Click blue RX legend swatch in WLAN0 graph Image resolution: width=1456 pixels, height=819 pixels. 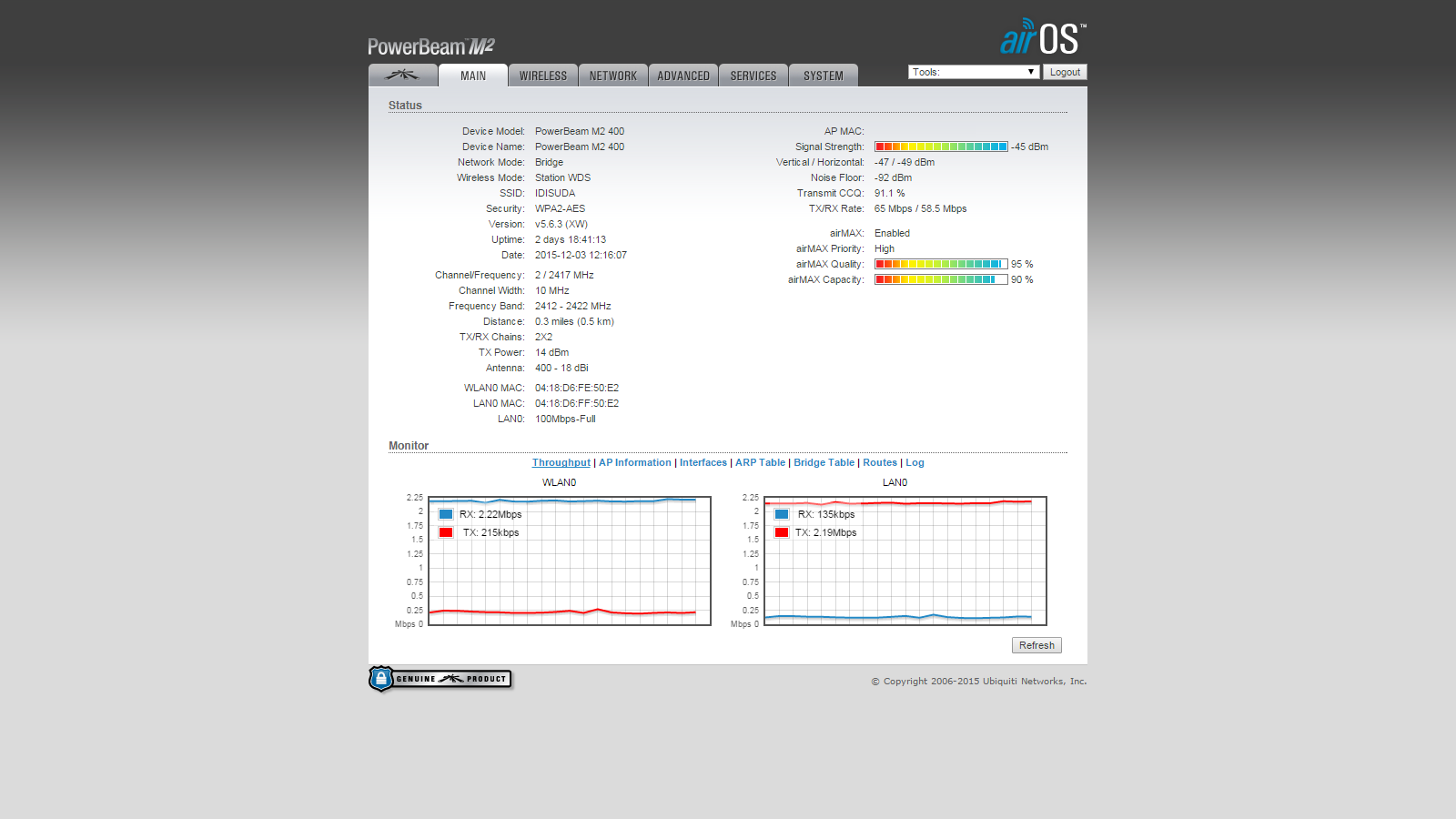tap(446, 514)
